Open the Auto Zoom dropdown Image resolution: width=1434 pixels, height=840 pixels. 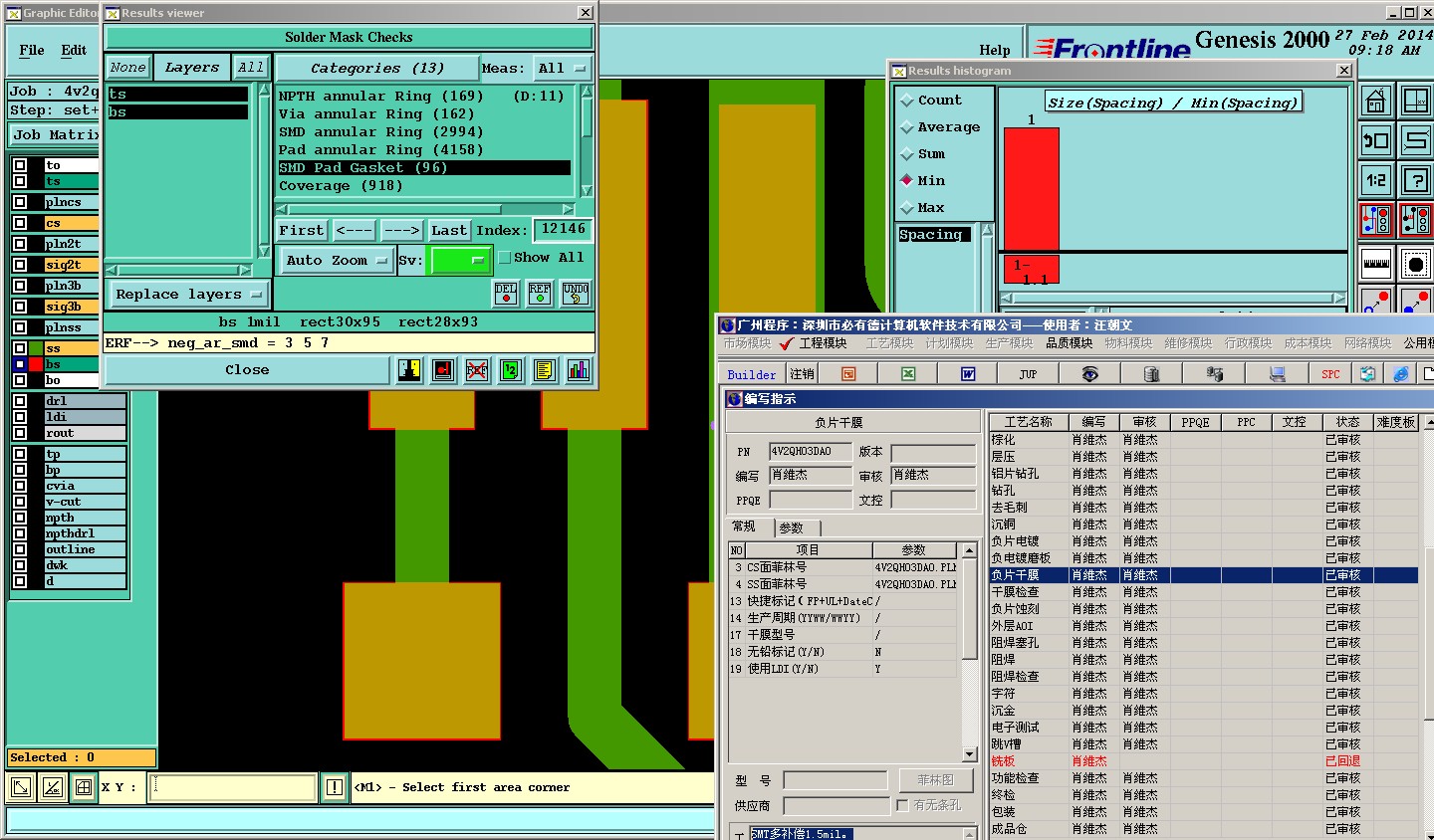pyautogui.click(x=337, y=261)
